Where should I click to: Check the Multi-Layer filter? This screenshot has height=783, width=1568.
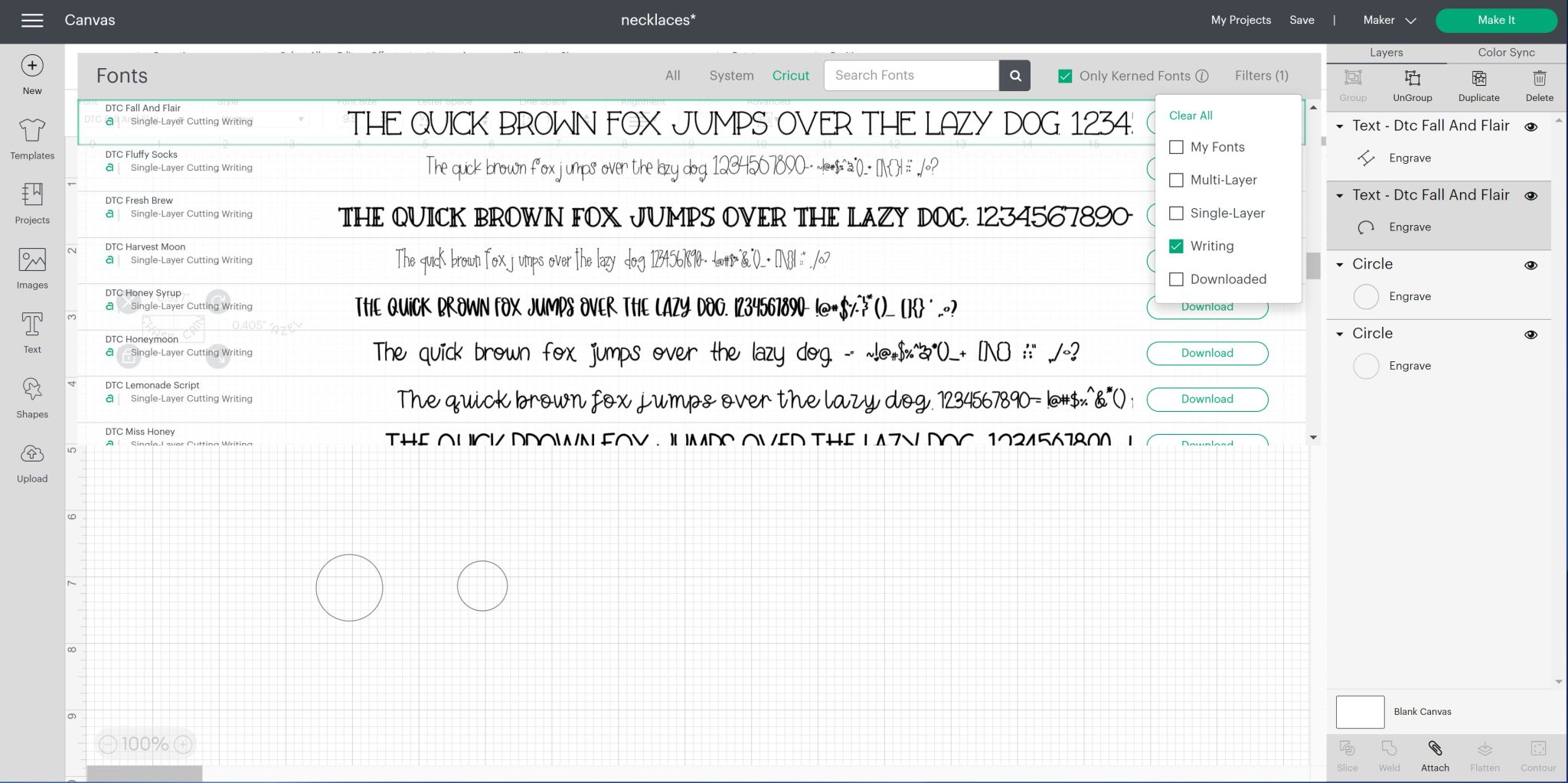[1177, 180]
